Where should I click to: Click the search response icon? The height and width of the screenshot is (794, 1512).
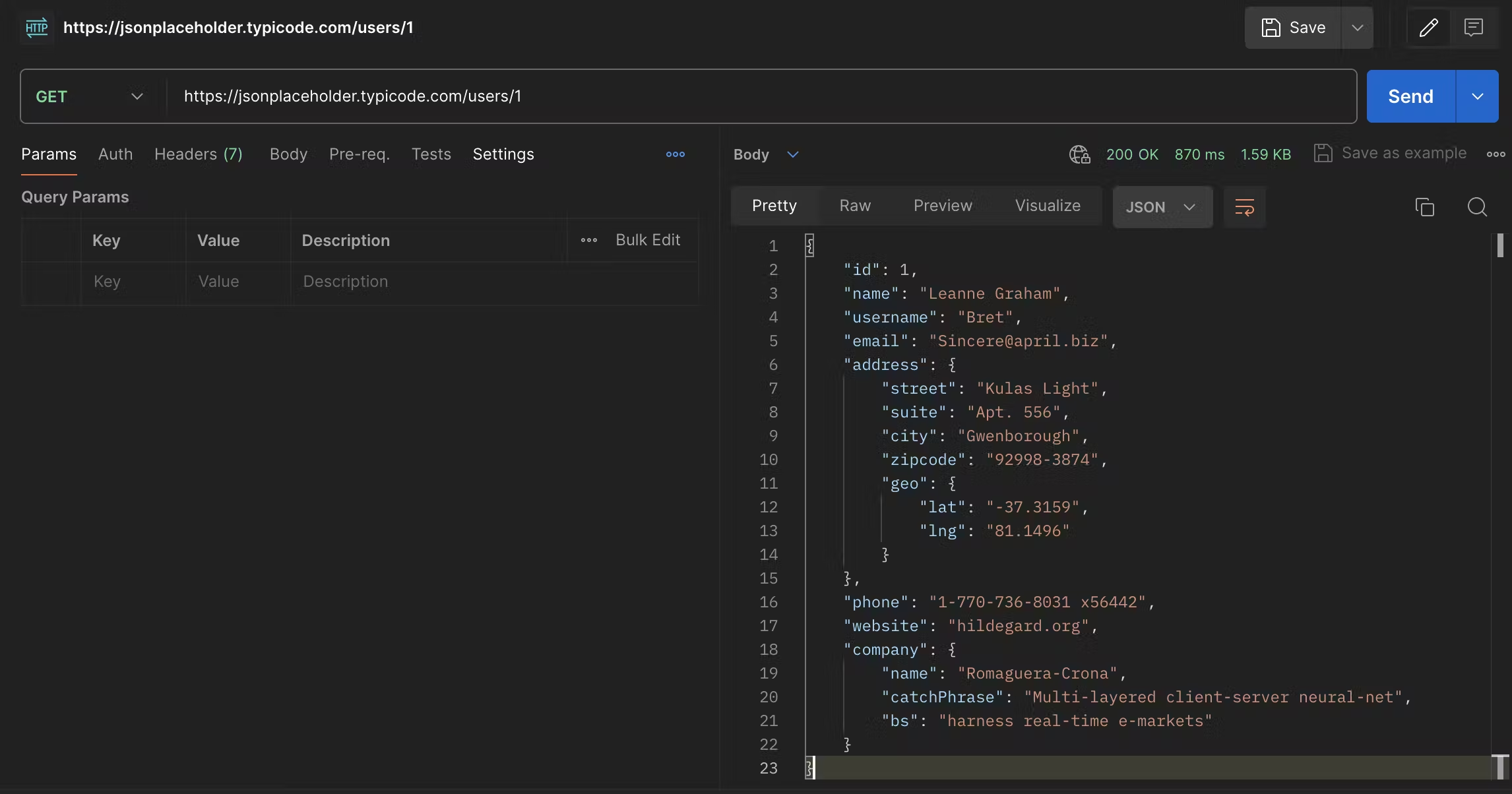tap(1477, 207)
